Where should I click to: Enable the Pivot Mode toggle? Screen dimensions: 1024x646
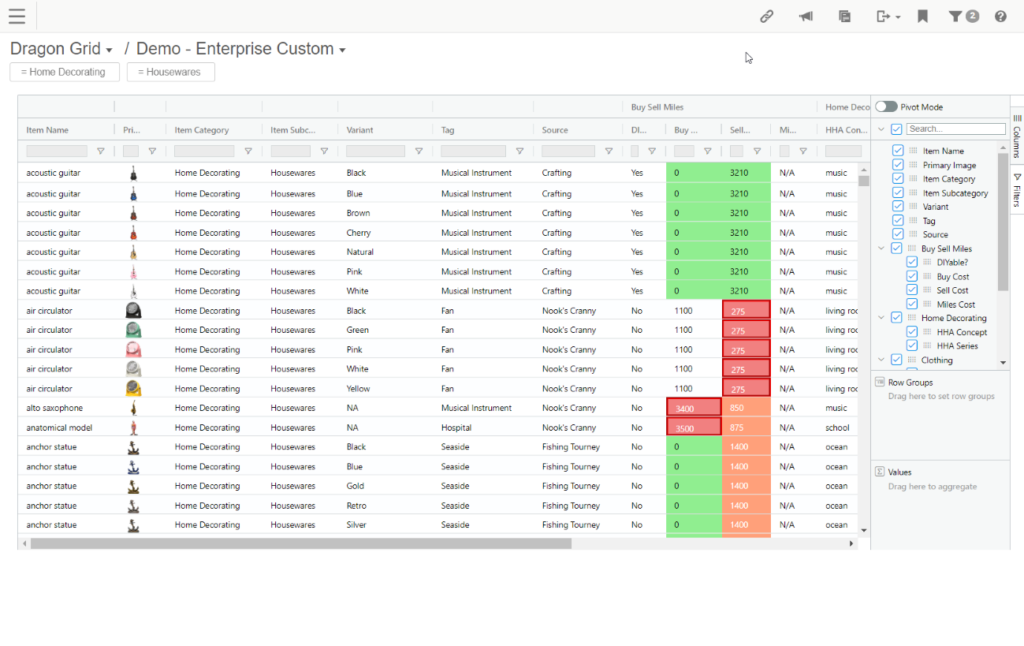click(x=885, y=107)
